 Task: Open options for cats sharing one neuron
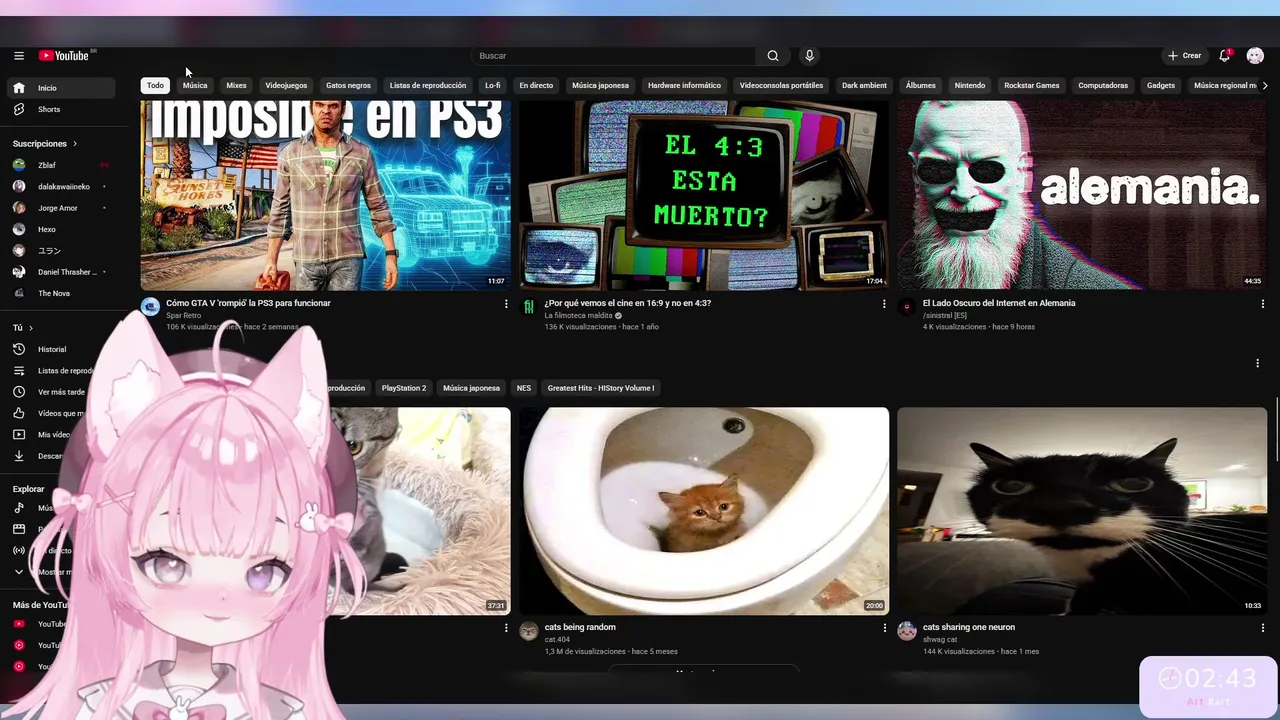click(x=1262, y=628)
